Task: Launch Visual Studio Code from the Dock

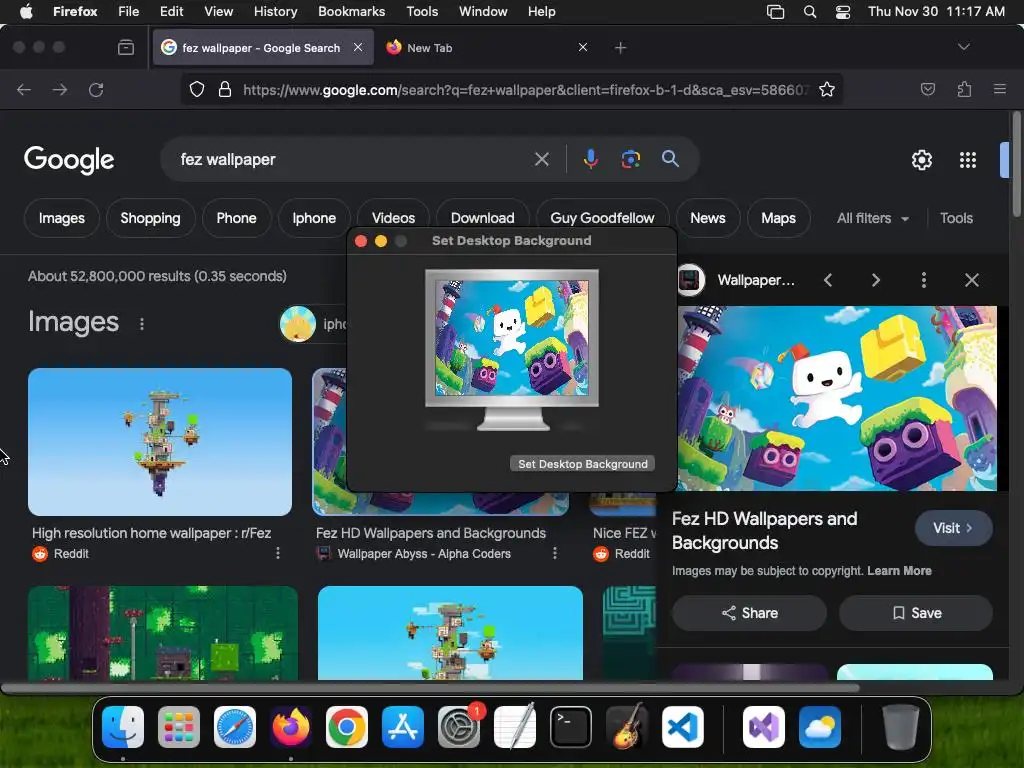Action: click(x=683, y=727)
